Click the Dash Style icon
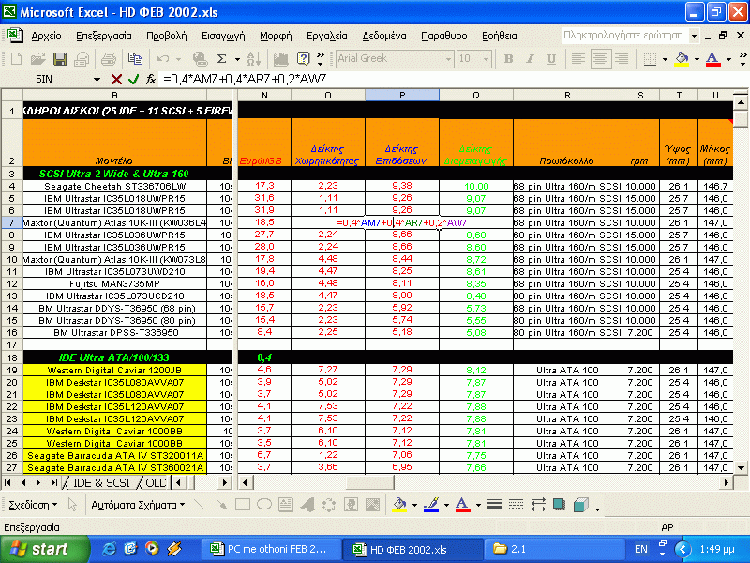 point(516,505)
